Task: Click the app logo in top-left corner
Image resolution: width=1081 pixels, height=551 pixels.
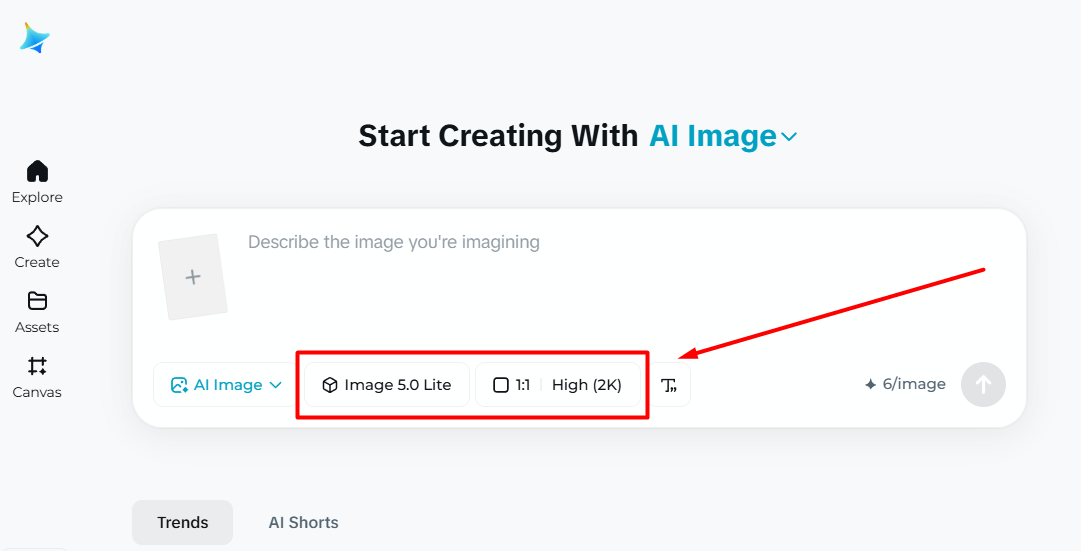Action: 35,38
